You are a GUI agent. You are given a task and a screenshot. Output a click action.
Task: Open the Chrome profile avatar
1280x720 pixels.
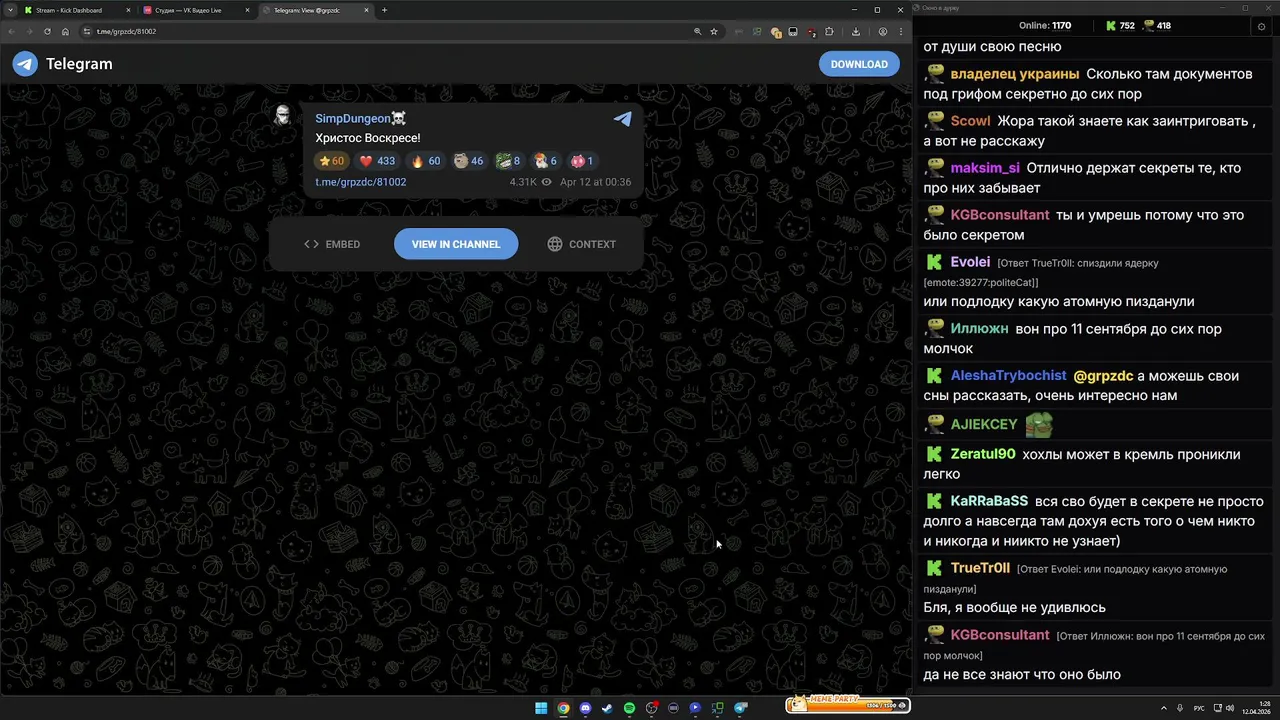[883, 31]
